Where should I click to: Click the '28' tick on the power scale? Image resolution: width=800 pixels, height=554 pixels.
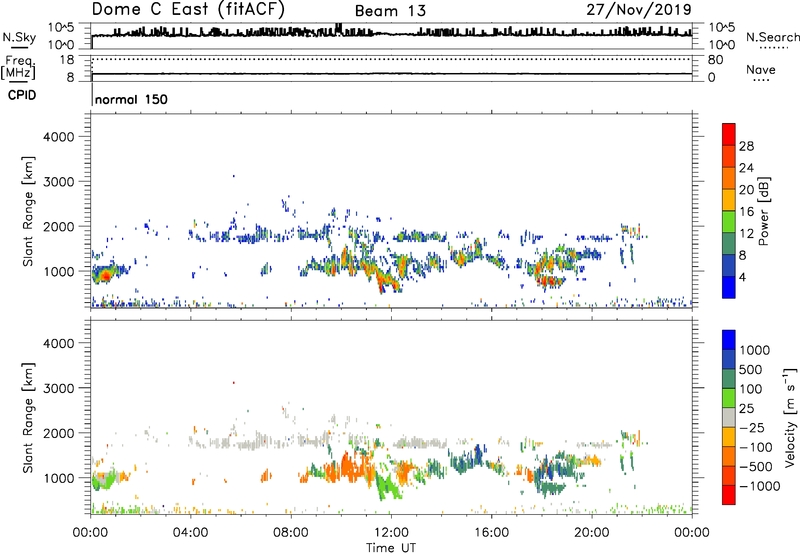[746, 146]
